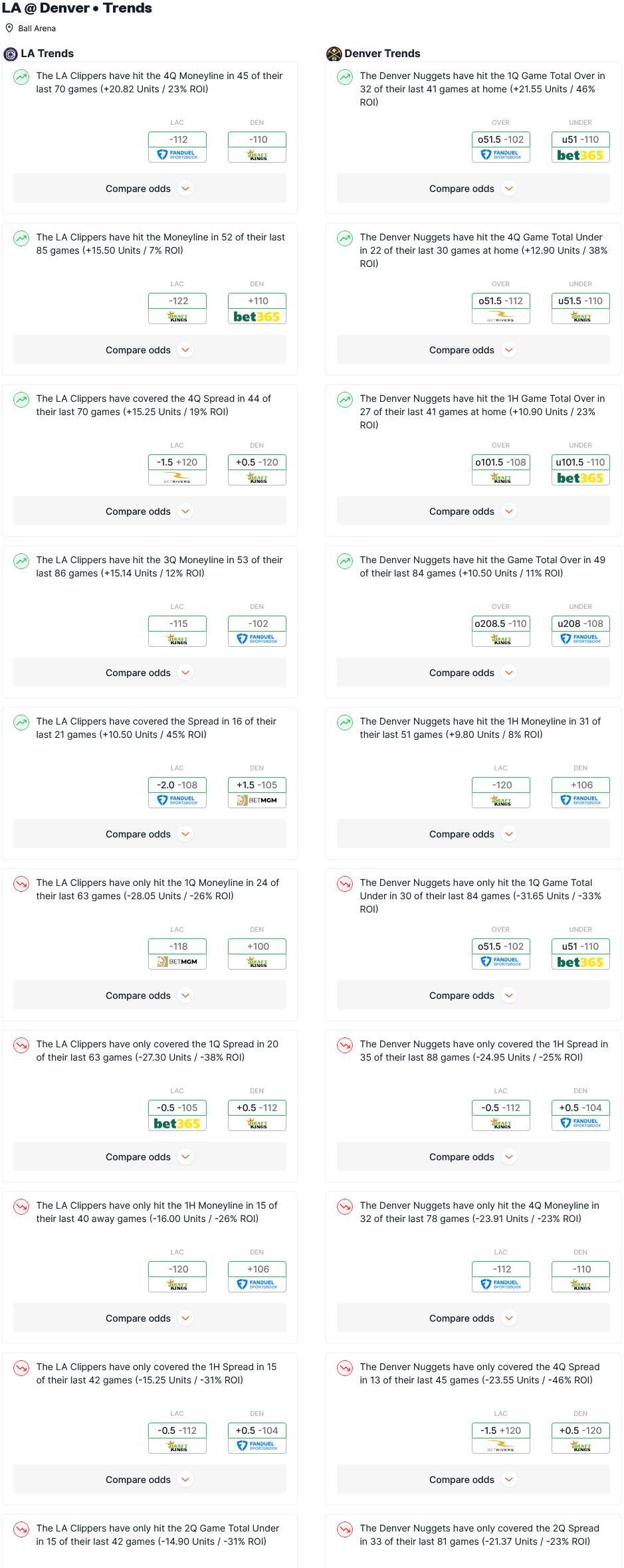Select LAC -122 moneyline odds
624x1568 pixels.
pyautogui.click(x=177, y=301)
